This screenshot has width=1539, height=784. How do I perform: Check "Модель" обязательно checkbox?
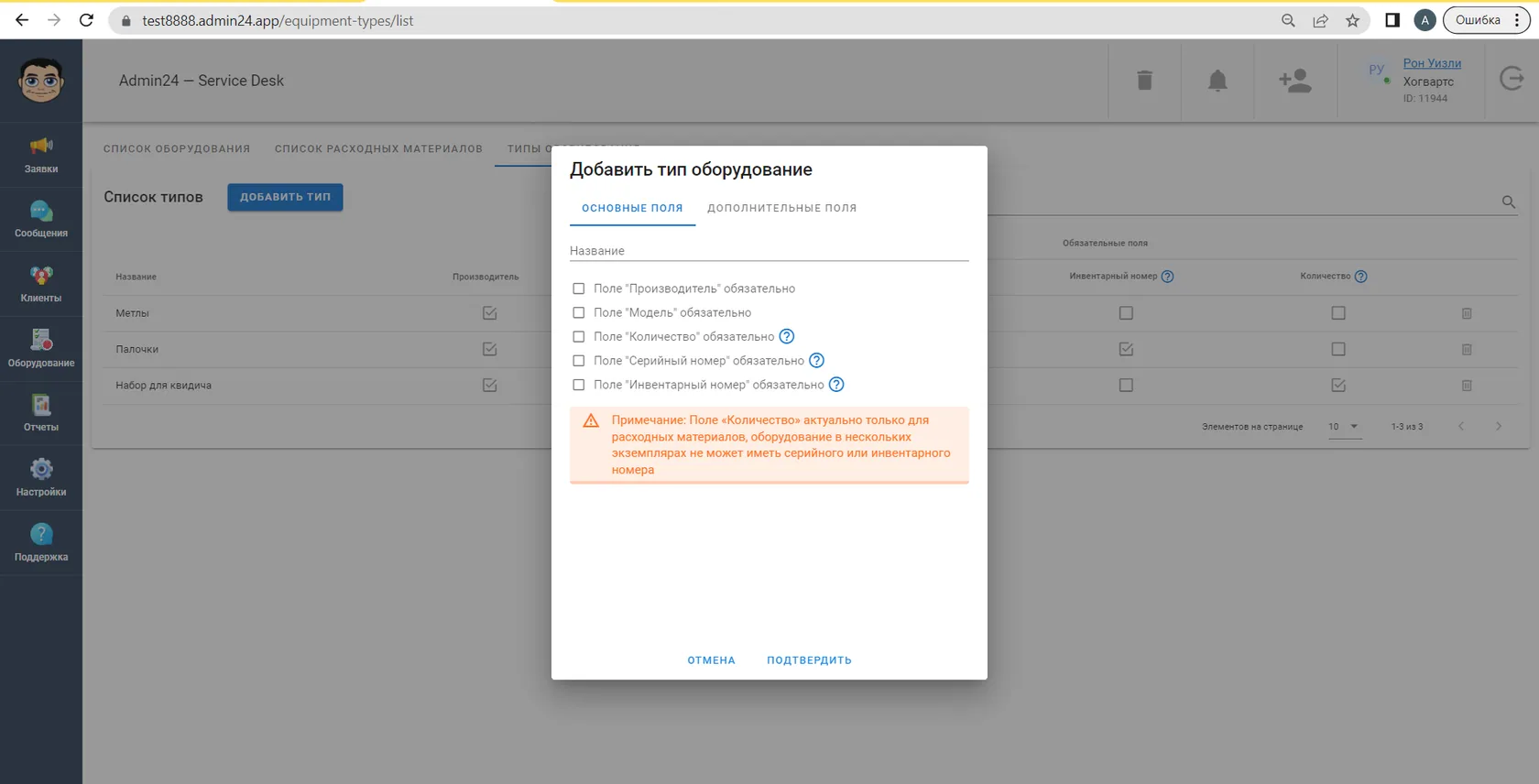pos(579,312)
